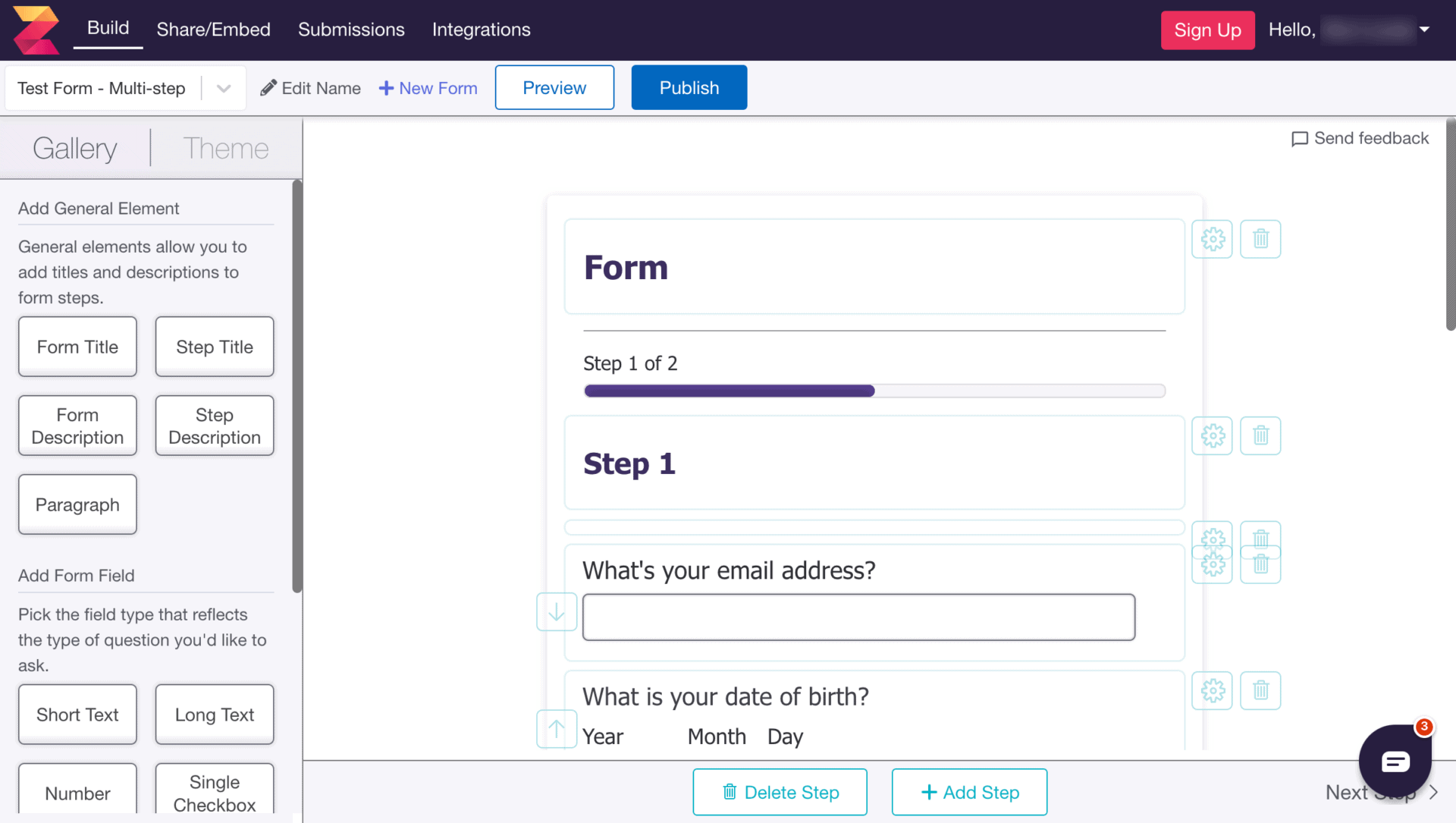Publish the form
This screenshot has height=823, width=1456.
pyautogui.click(x=689, y=87)
